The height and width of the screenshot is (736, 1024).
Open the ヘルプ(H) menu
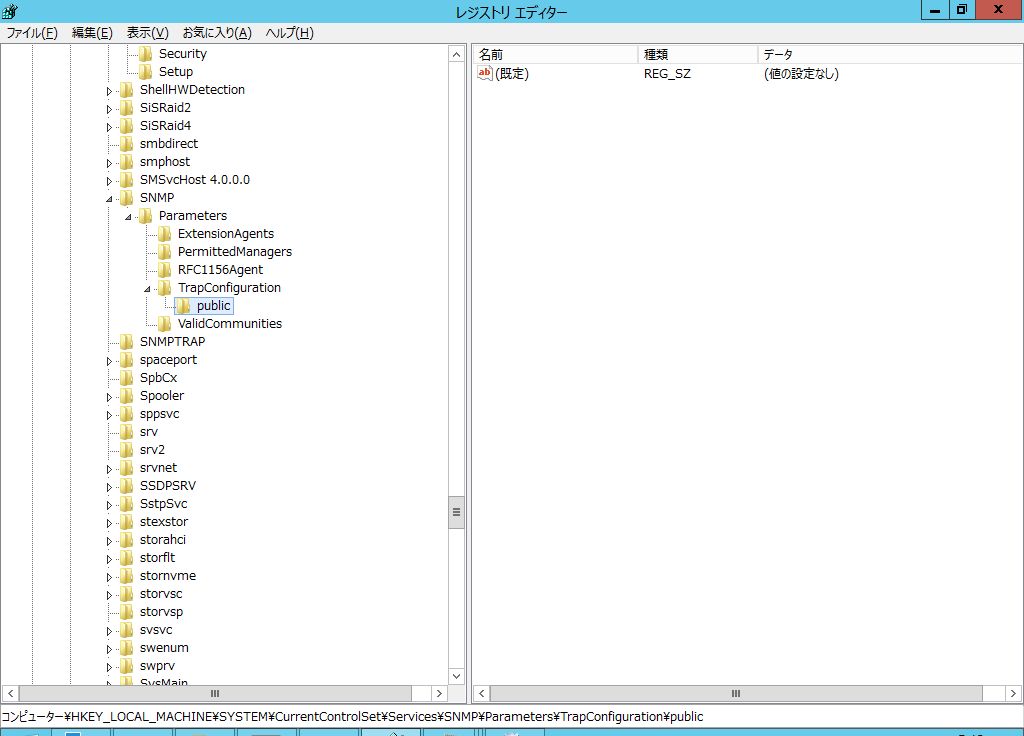pos(289,33)
